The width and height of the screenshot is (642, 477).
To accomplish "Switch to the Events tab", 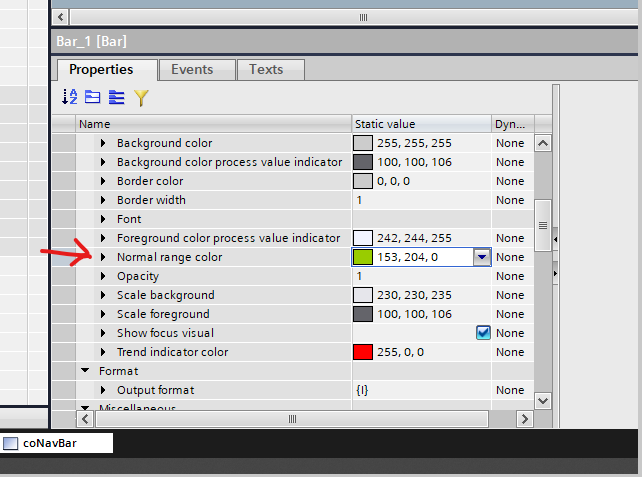I will (192, 70).
